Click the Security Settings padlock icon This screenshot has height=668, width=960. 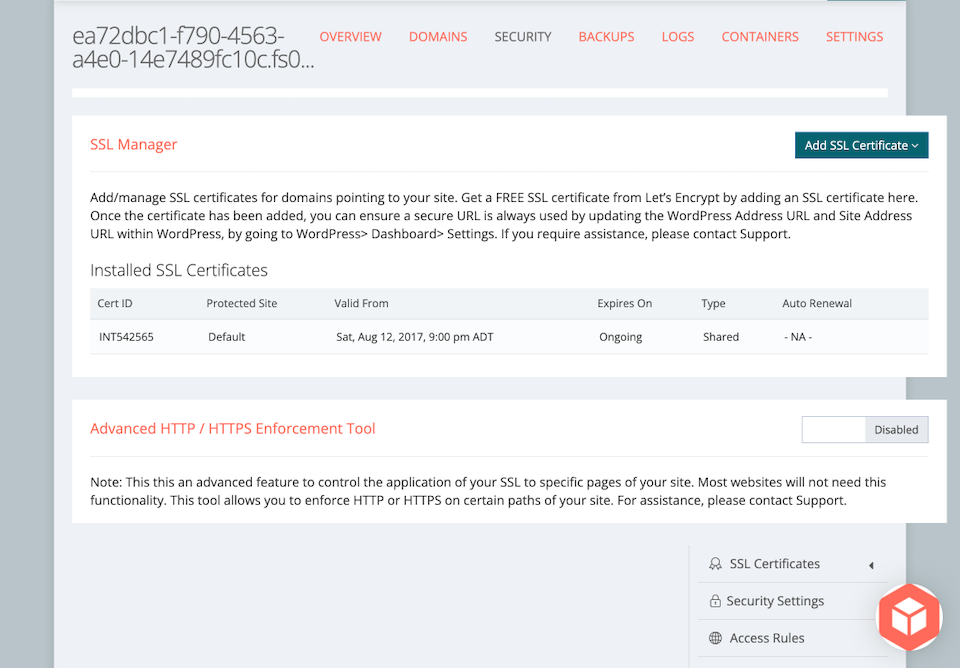(714, 601)
